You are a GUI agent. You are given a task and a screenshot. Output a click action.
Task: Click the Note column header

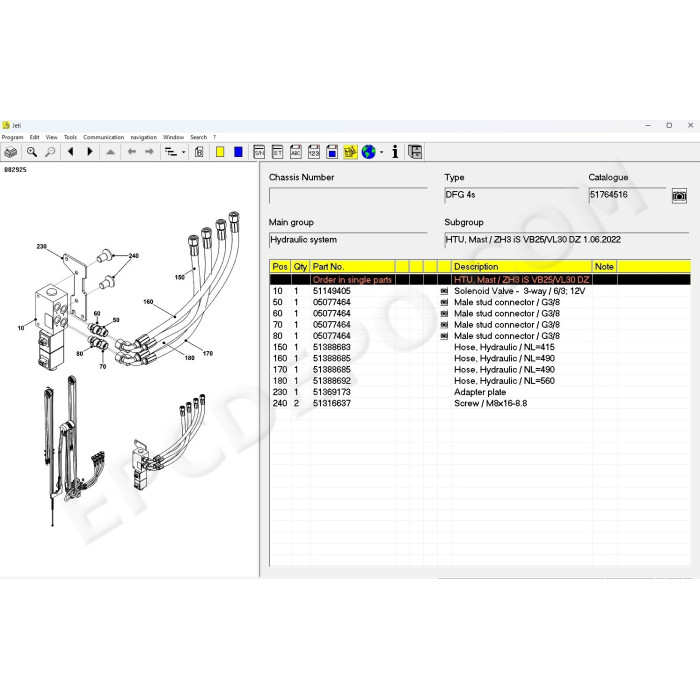[x=604, y=267]
